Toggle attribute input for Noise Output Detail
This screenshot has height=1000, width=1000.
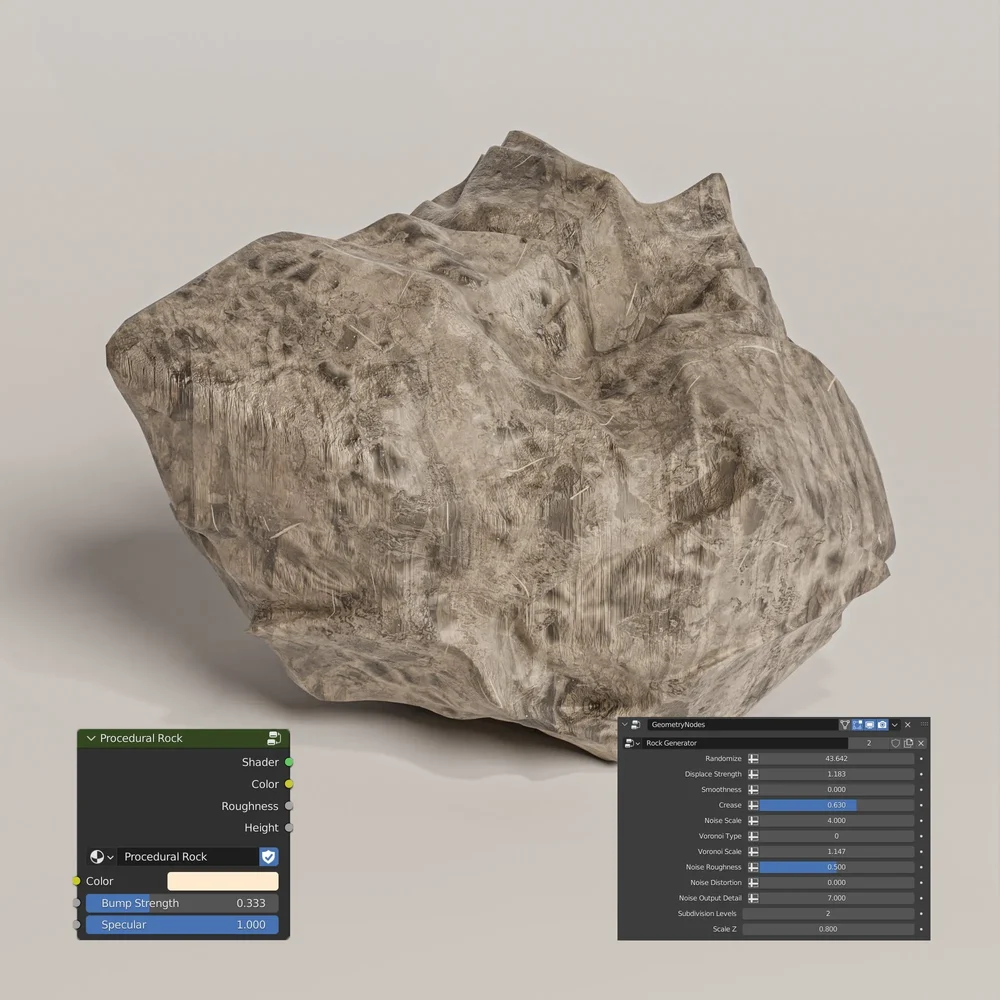(x=753, y=898)
